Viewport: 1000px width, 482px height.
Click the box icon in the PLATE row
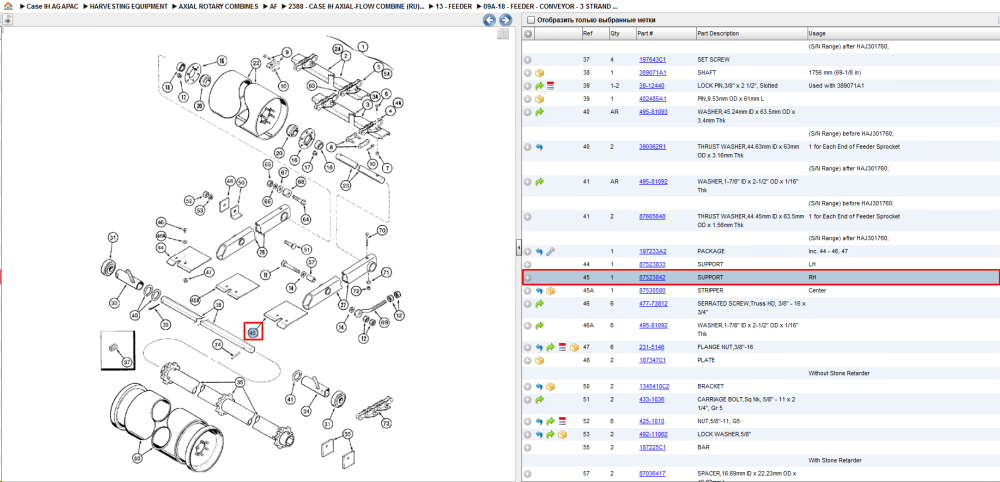click(540, 360)
